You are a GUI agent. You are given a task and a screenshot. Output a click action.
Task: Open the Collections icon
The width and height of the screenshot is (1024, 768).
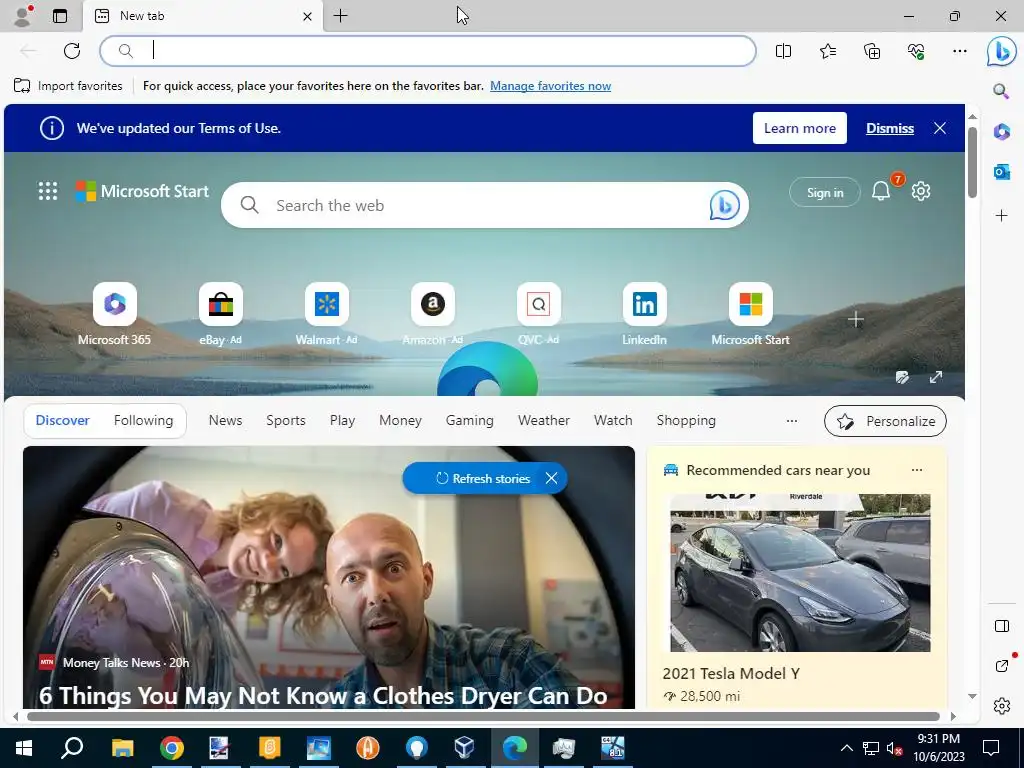[872, 51]
